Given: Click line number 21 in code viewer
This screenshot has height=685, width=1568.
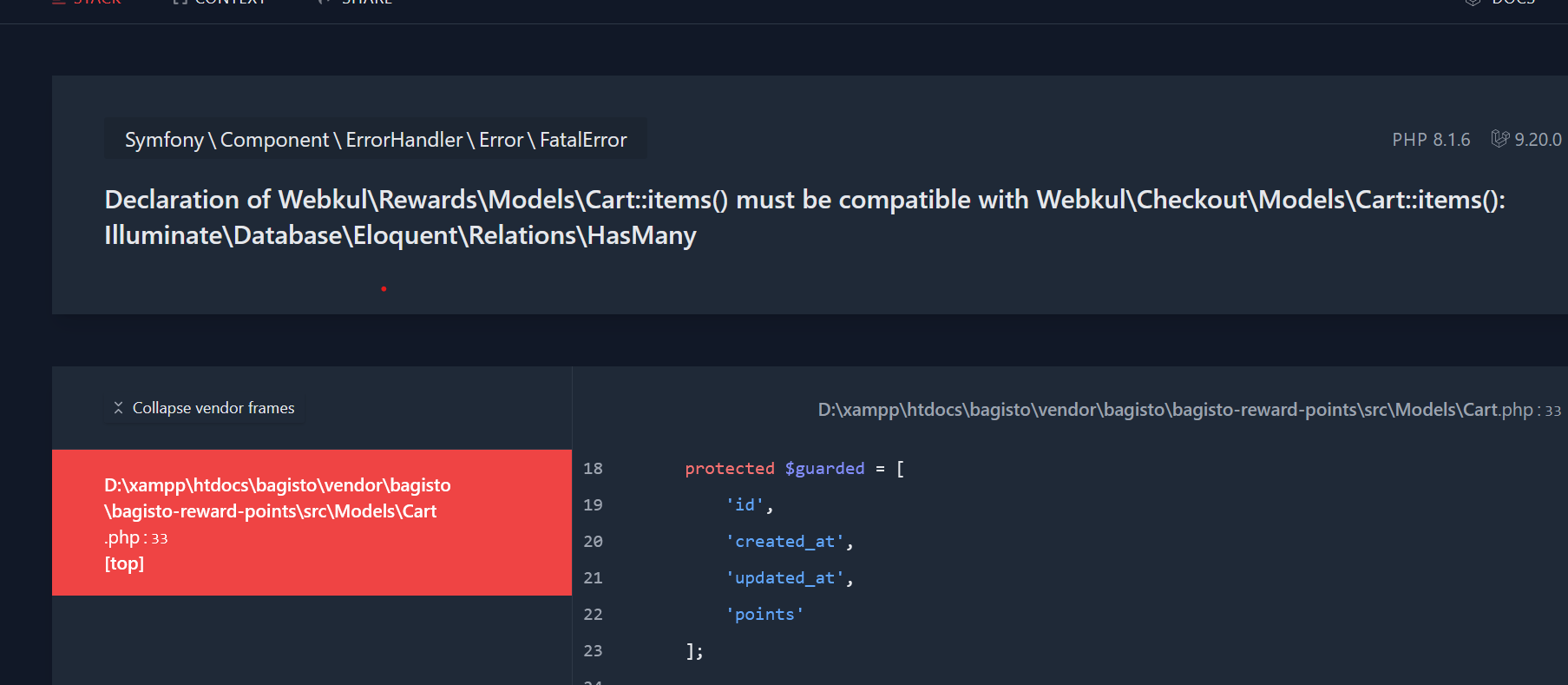Looking at the screenshot, I should (593, 578).
